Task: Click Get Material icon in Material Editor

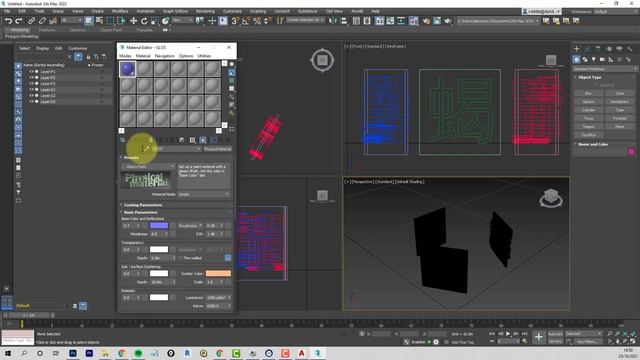Action: pos(122,140)
